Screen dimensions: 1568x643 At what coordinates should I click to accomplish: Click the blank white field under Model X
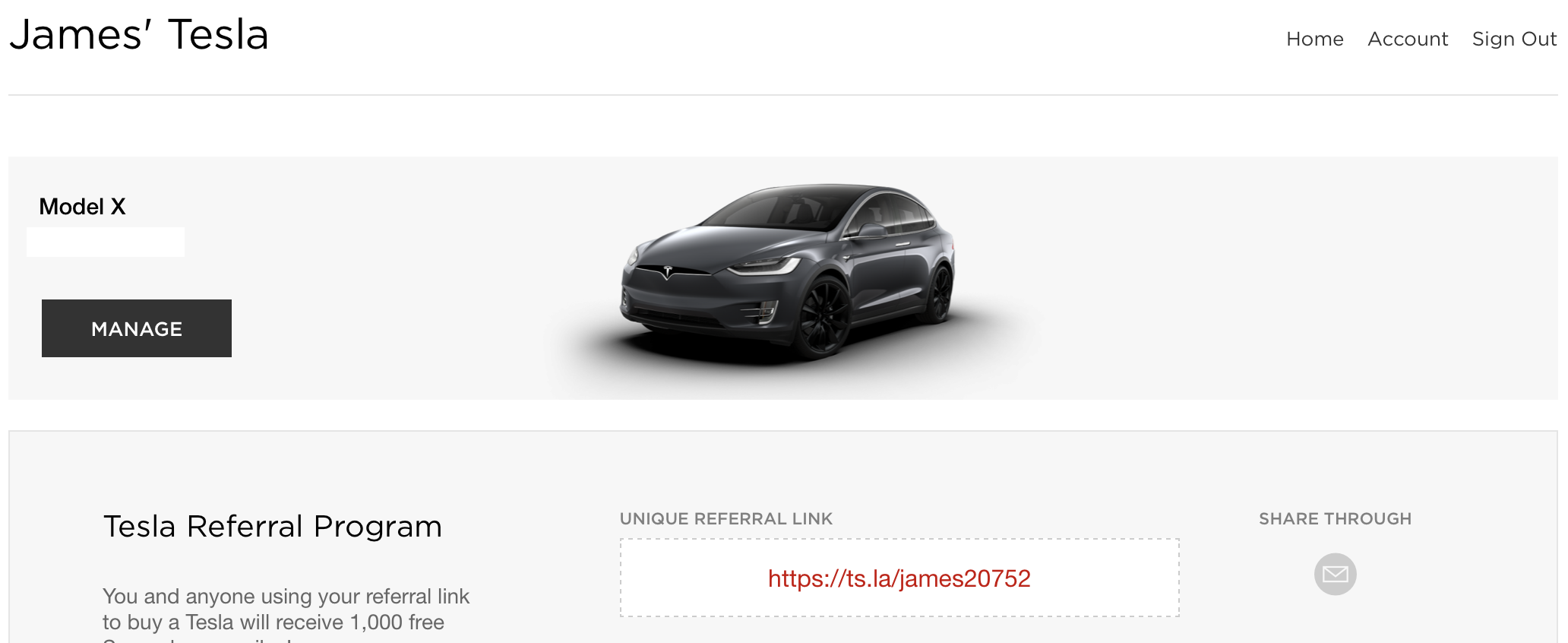tap(106, 242)
